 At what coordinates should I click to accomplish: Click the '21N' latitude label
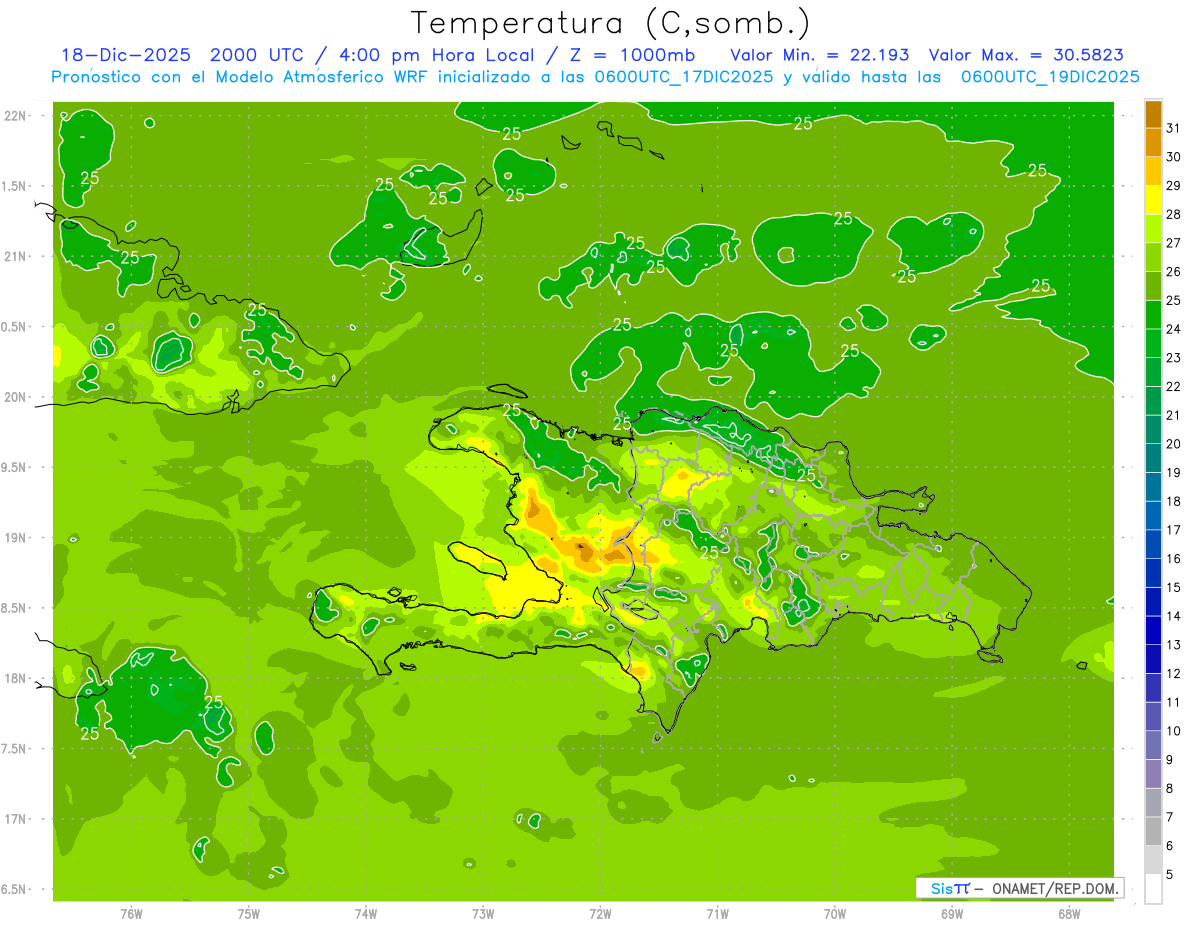point(16,256)
